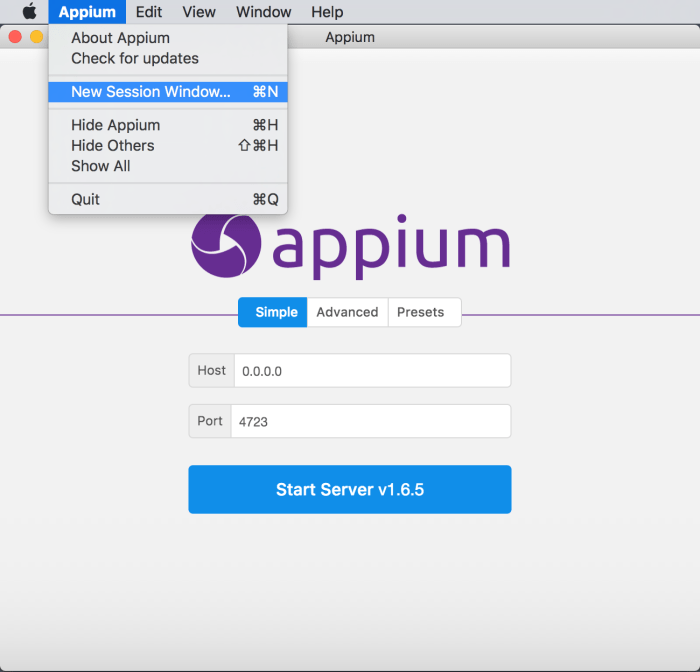This screenshot has height=672, width=700.
Task: Switch to the Advanced tab
Action: pyautogui.click(x=347, y=312)
